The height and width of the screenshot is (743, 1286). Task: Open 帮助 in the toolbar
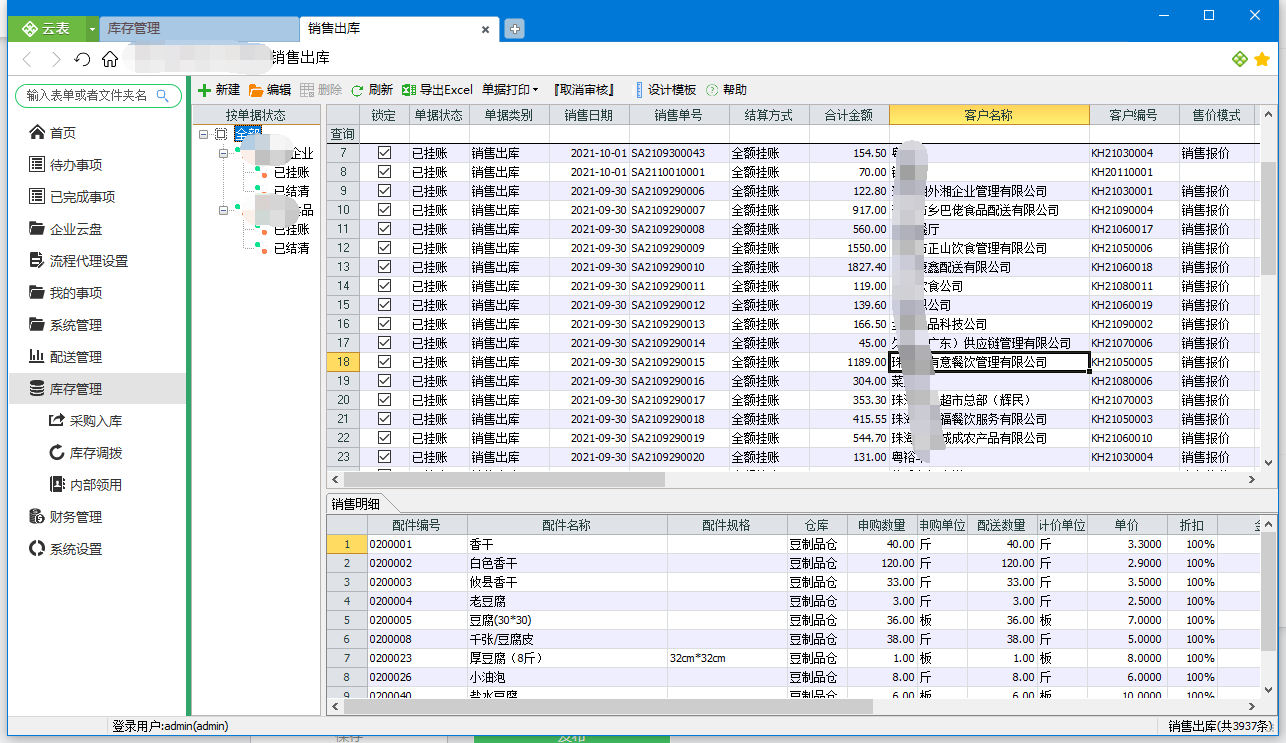click(726, 90)
